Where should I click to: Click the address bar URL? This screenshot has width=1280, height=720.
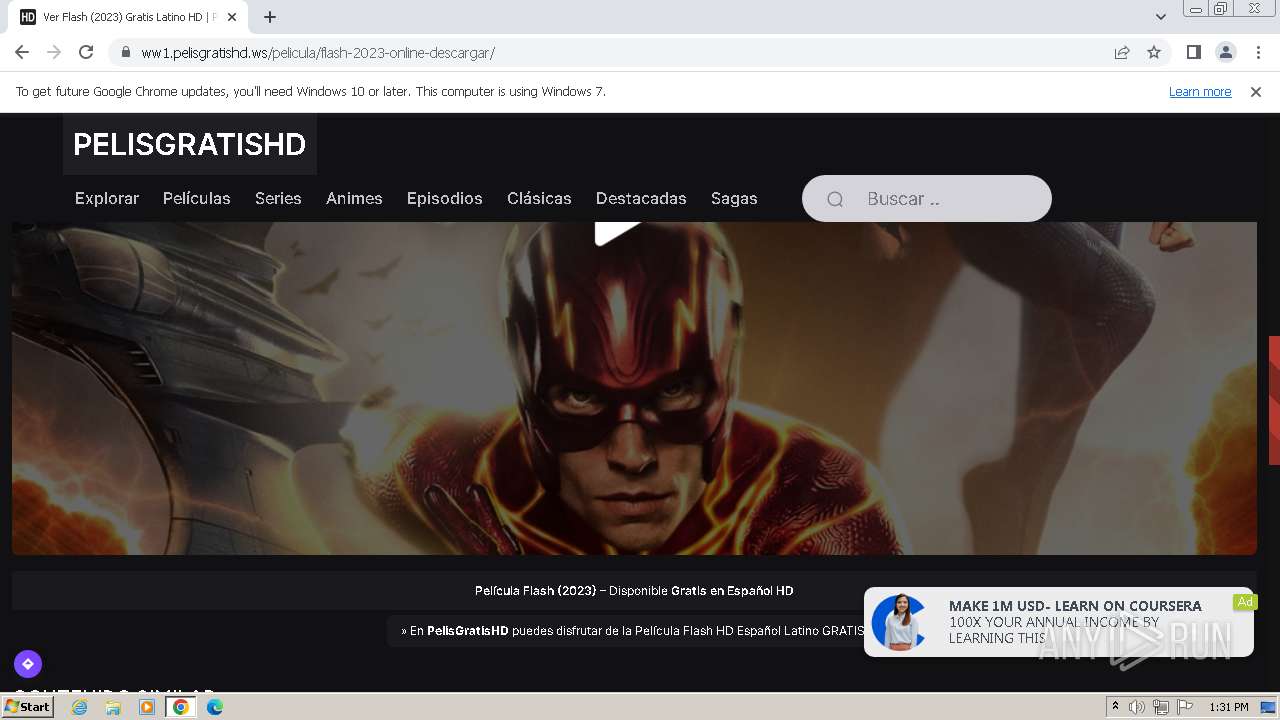coord(318,53)
